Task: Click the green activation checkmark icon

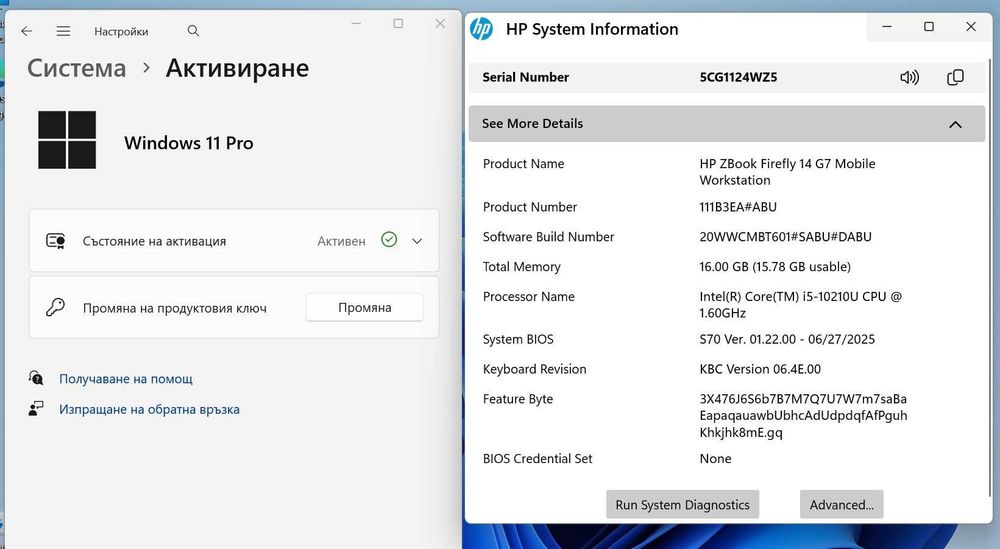Action: tap(389, 240)
